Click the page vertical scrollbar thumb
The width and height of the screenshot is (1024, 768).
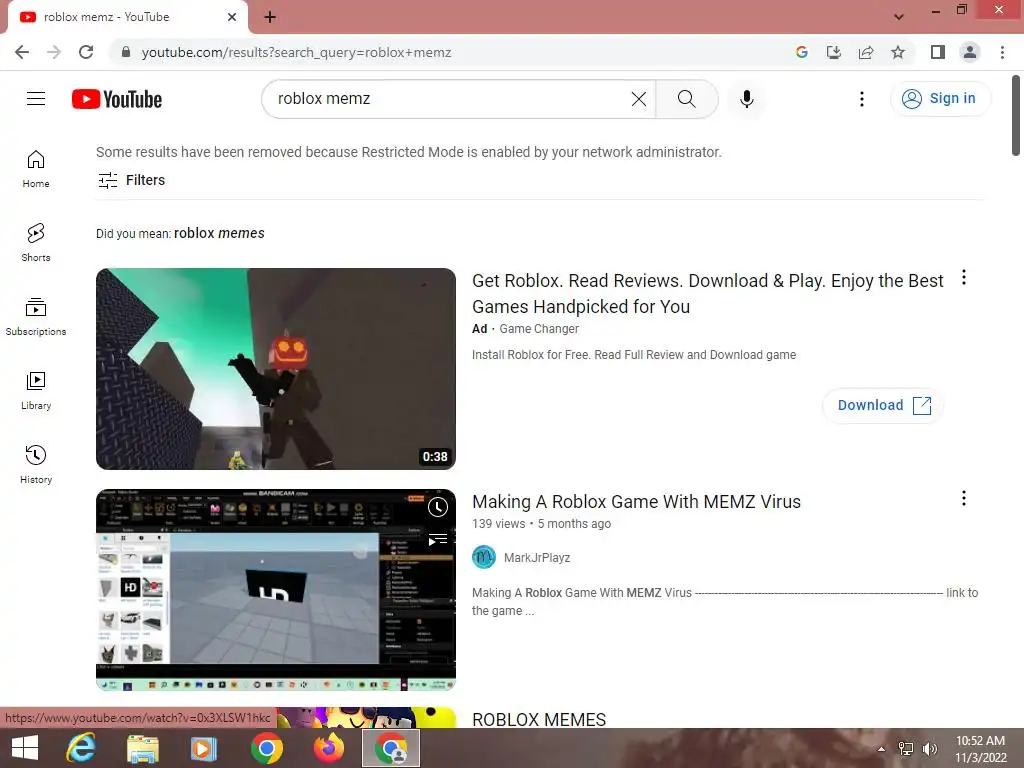pos(1016,116)
